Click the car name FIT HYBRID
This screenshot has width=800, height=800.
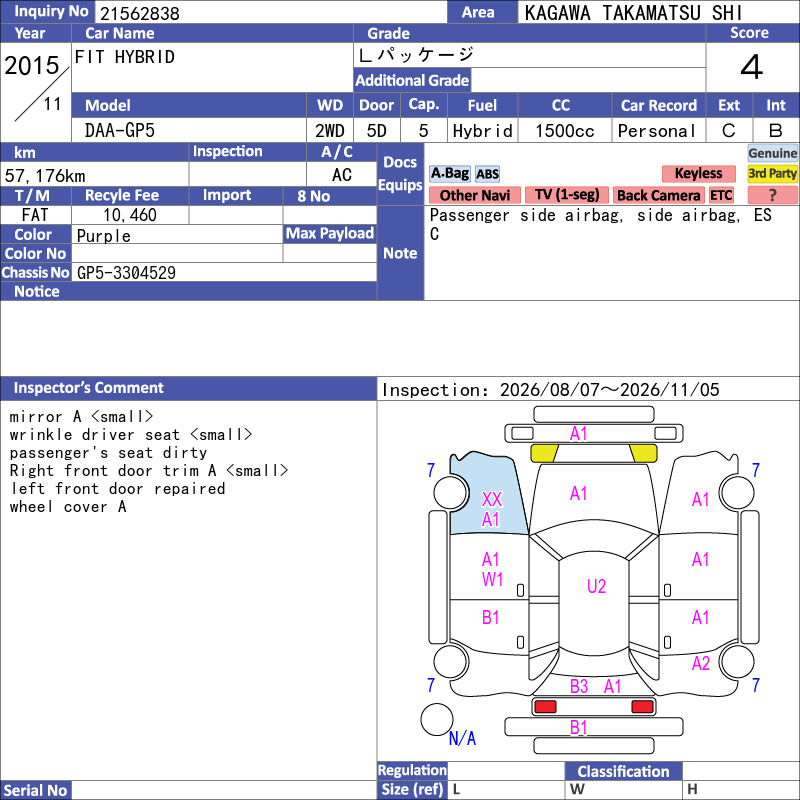click(124, 57)
